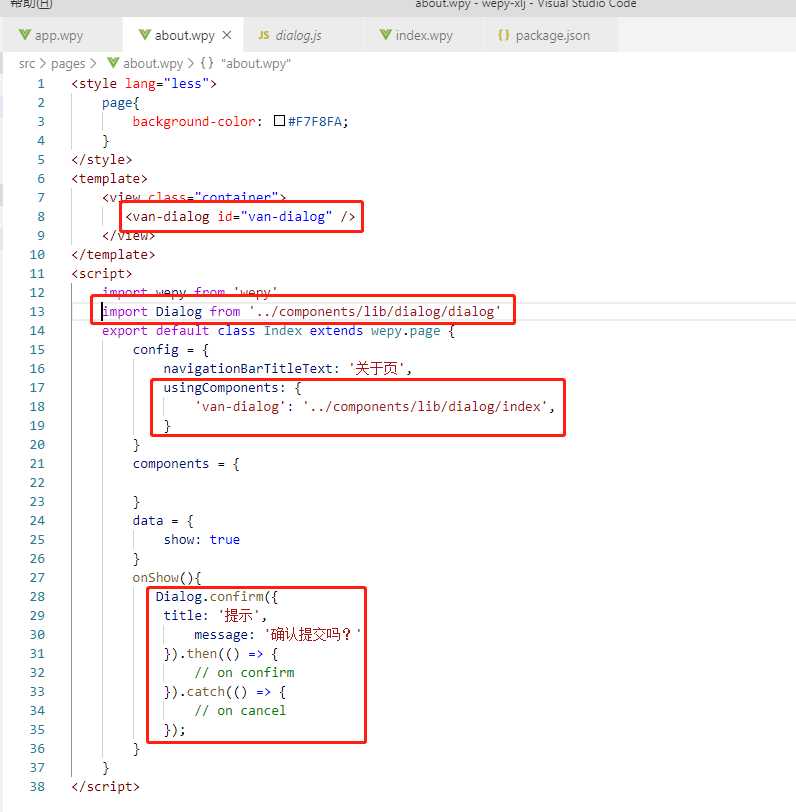Click the van-dialog tag on line 8
796x812 pixels.
[x=240, y=216]
